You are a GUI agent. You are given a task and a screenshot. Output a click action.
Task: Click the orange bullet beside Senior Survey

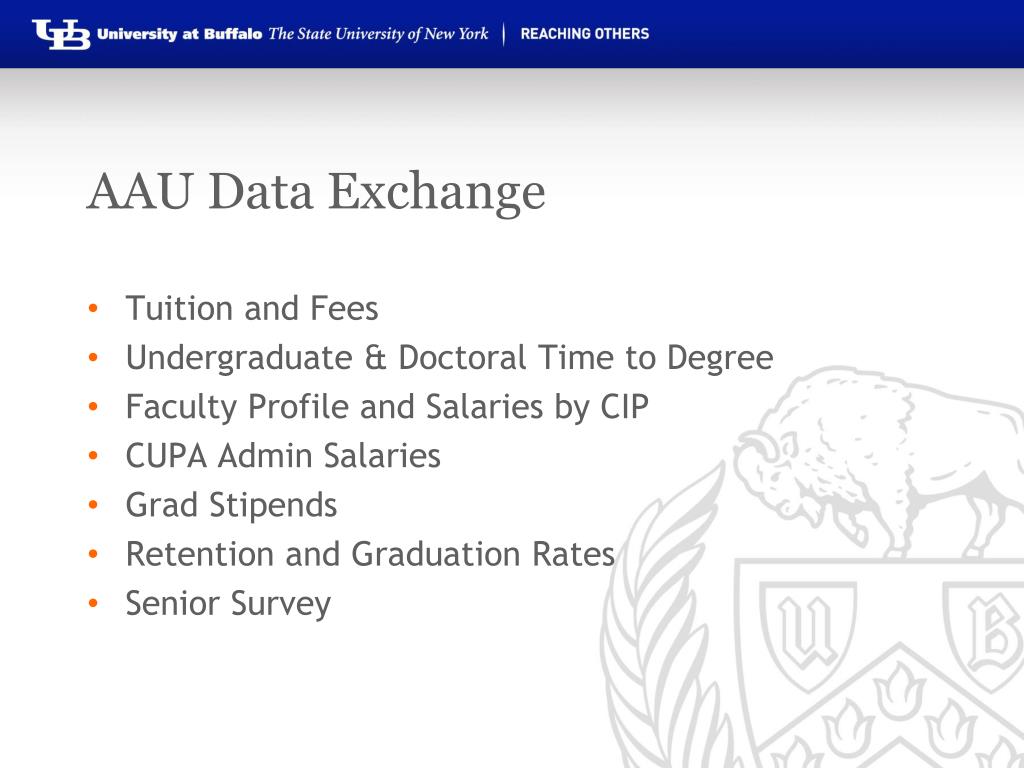pyautogui.click(x=93, y=603)
